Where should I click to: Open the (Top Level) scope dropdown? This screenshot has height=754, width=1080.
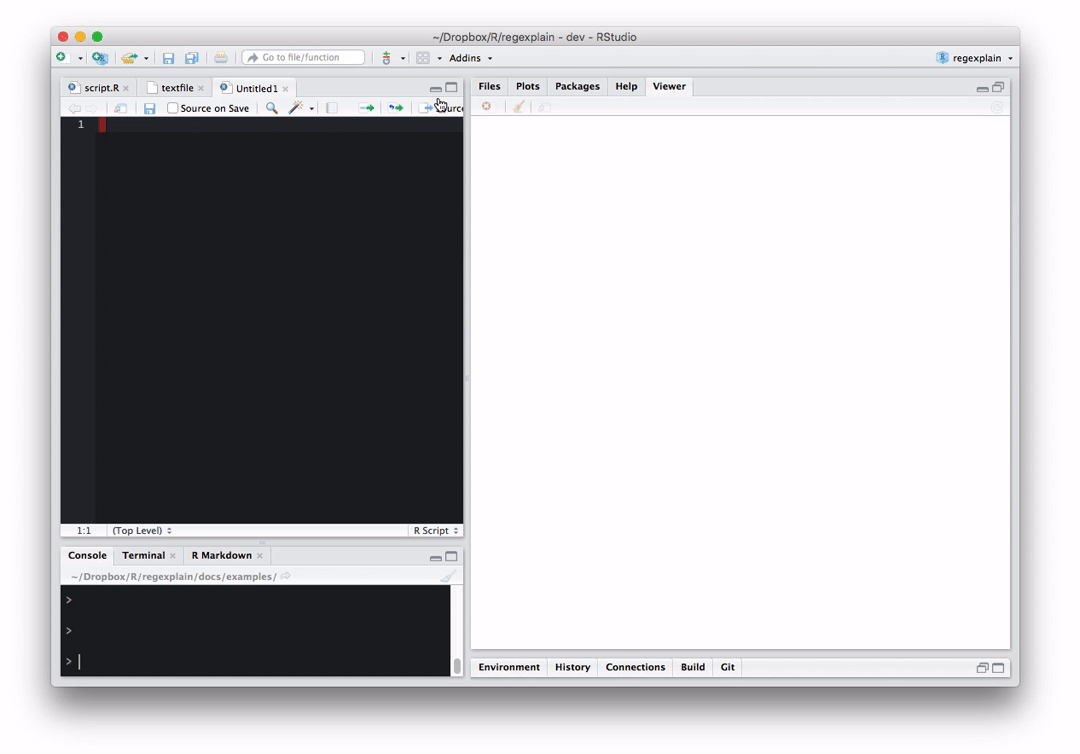(x=138, y=530)
